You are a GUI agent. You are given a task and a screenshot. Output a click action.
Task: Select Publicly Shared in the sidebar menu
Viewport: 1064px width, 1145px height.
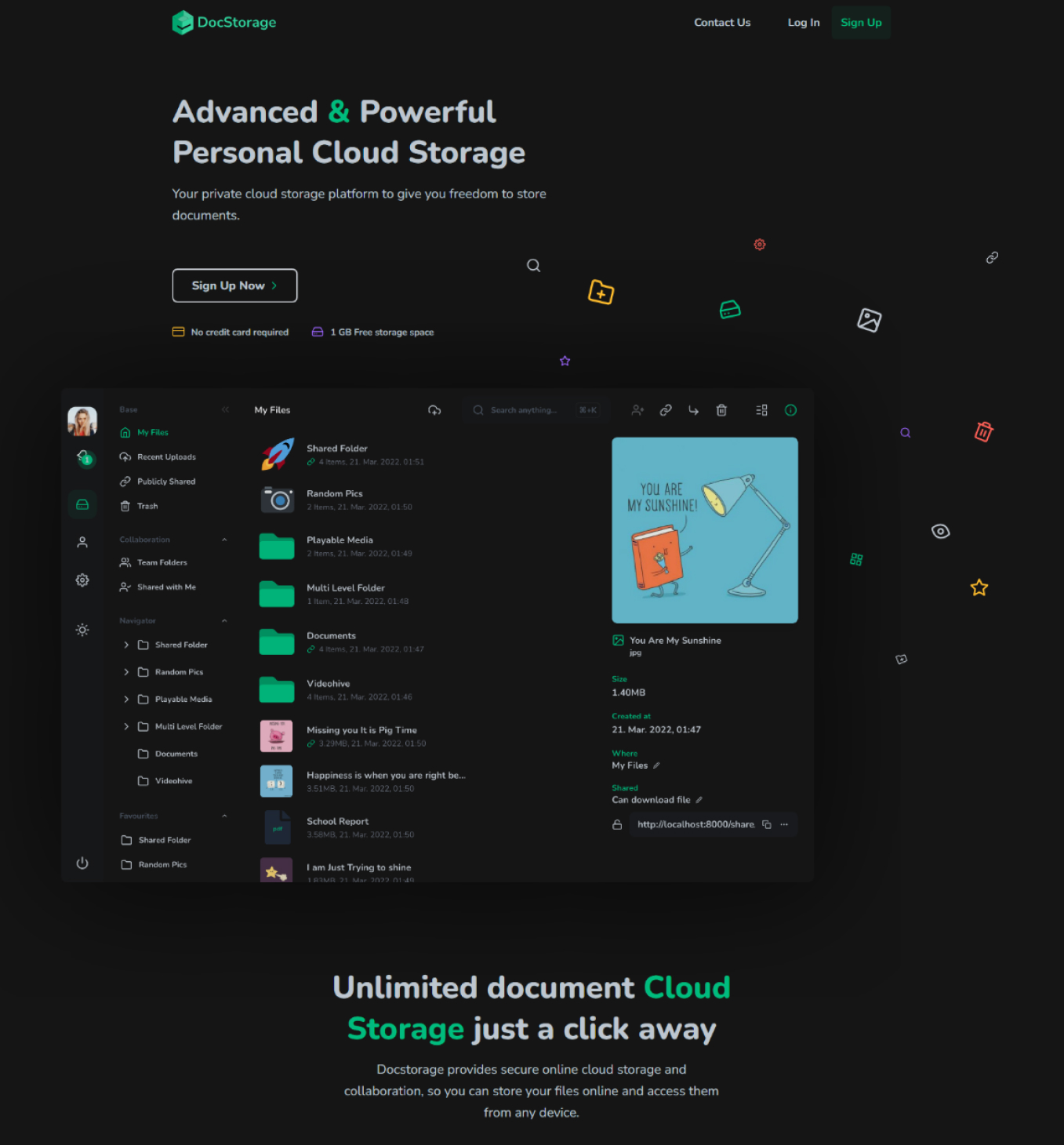(x=166, y=482)
